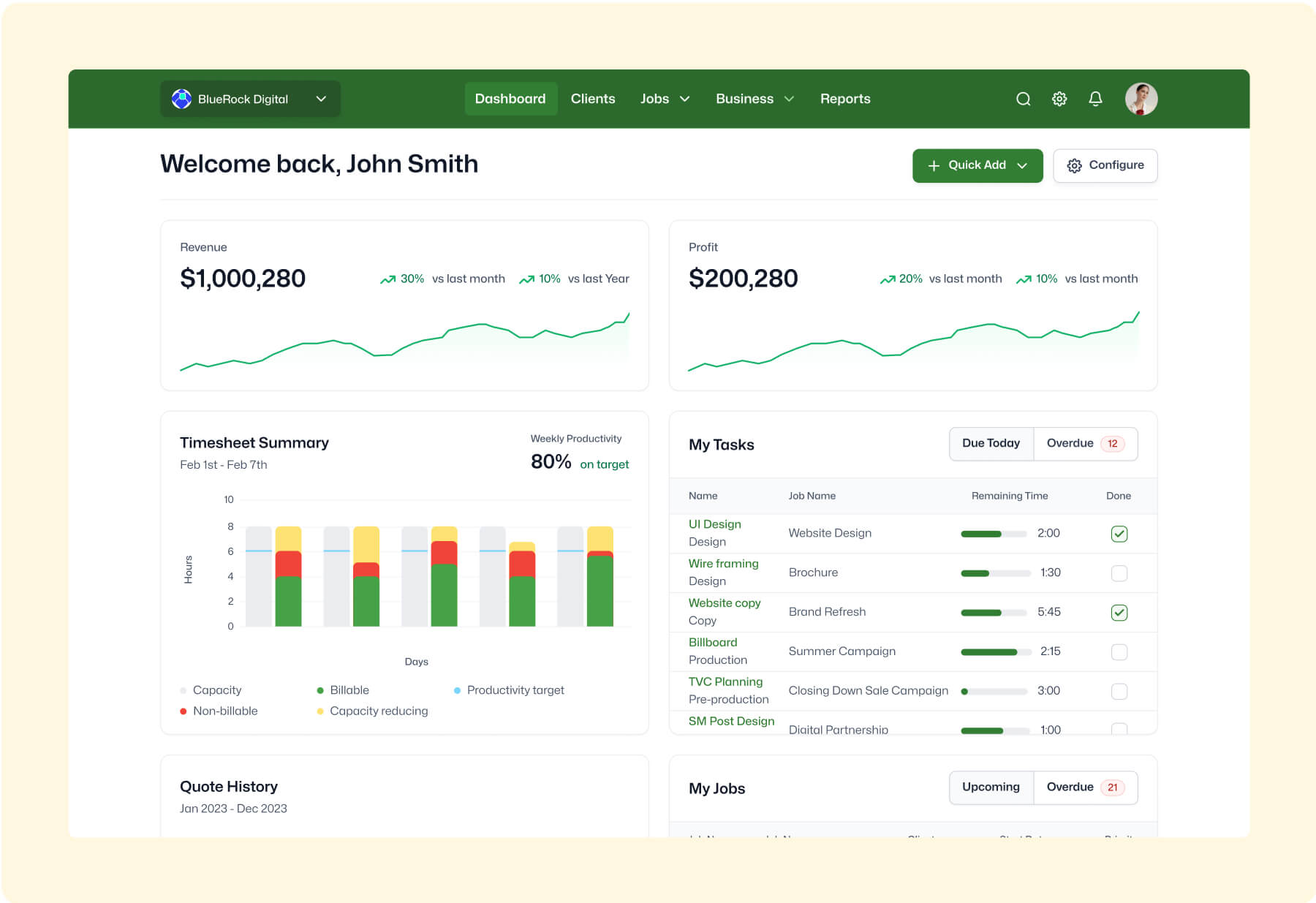Check notifications using the bell icon
The height and width of the screenshot is (903, 1316).
(1095, 99)
